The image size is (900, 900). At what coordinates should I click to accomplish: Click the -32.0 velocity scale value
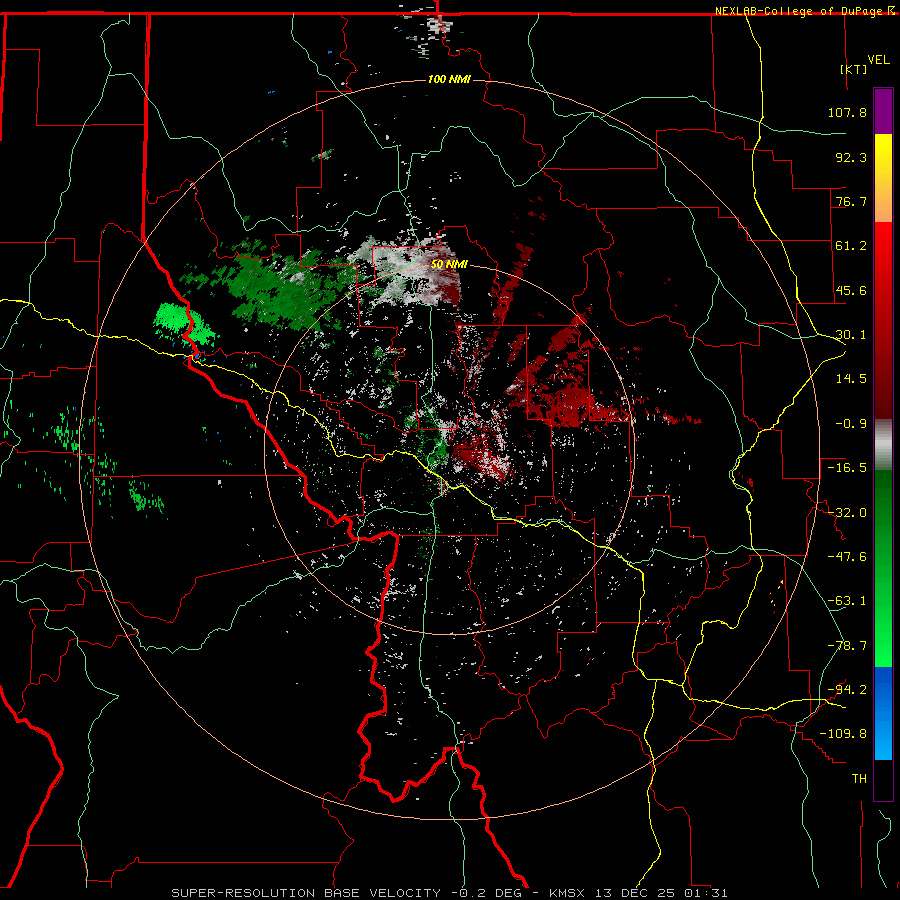pos(847,513)
